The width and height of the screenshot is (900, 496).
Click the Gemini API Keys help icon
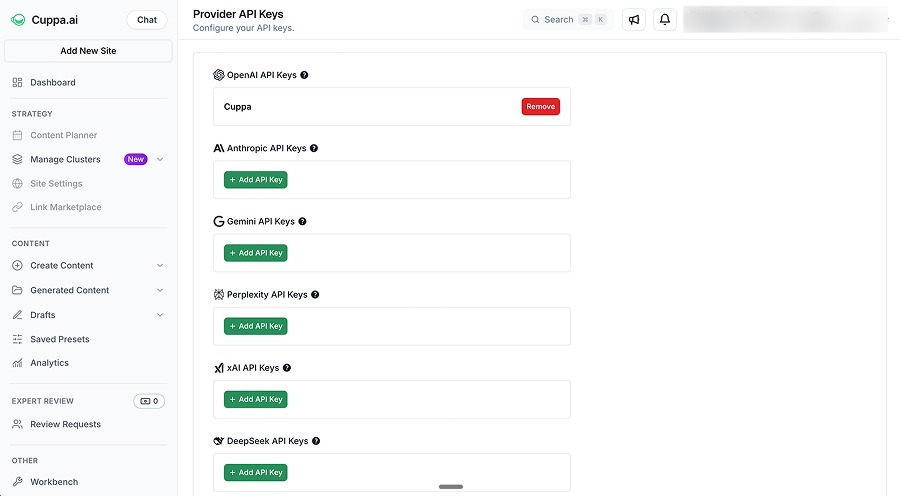[302, 222]
